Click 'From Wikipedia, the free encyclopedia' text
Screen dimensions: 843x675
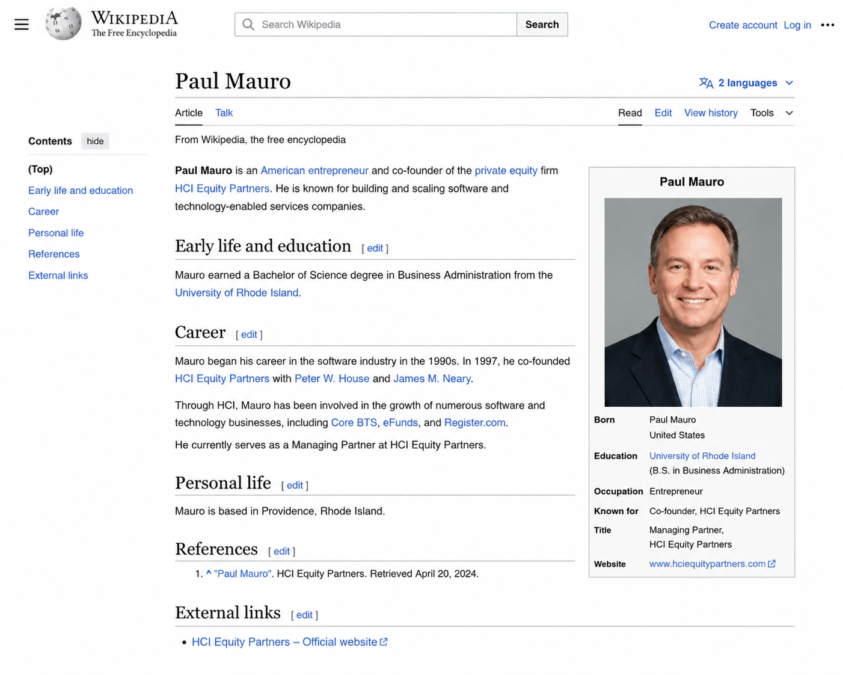tap(260, 140)
